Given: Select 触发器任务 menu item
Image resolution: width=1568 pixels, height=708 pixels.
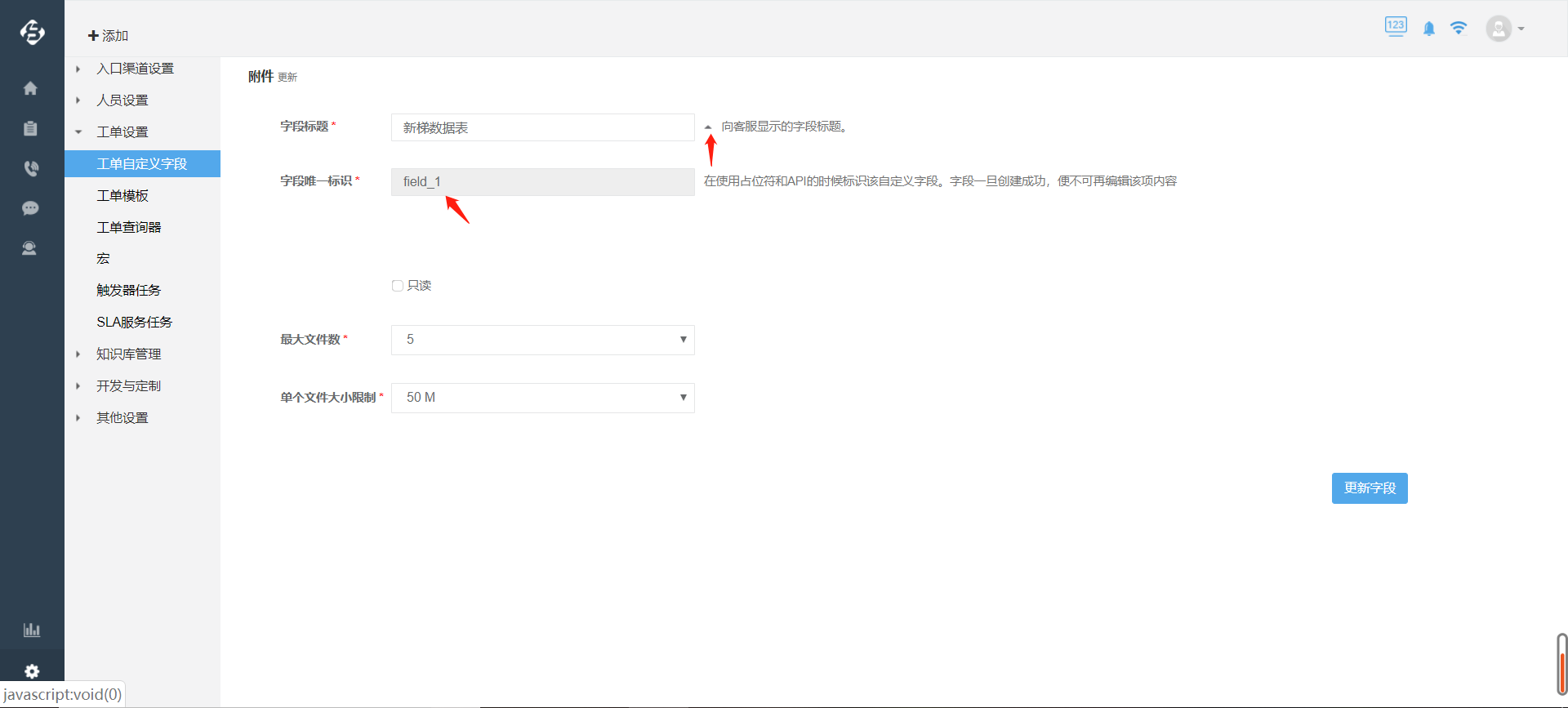Looking at the screenshot, I should click(x=128, y=290).
